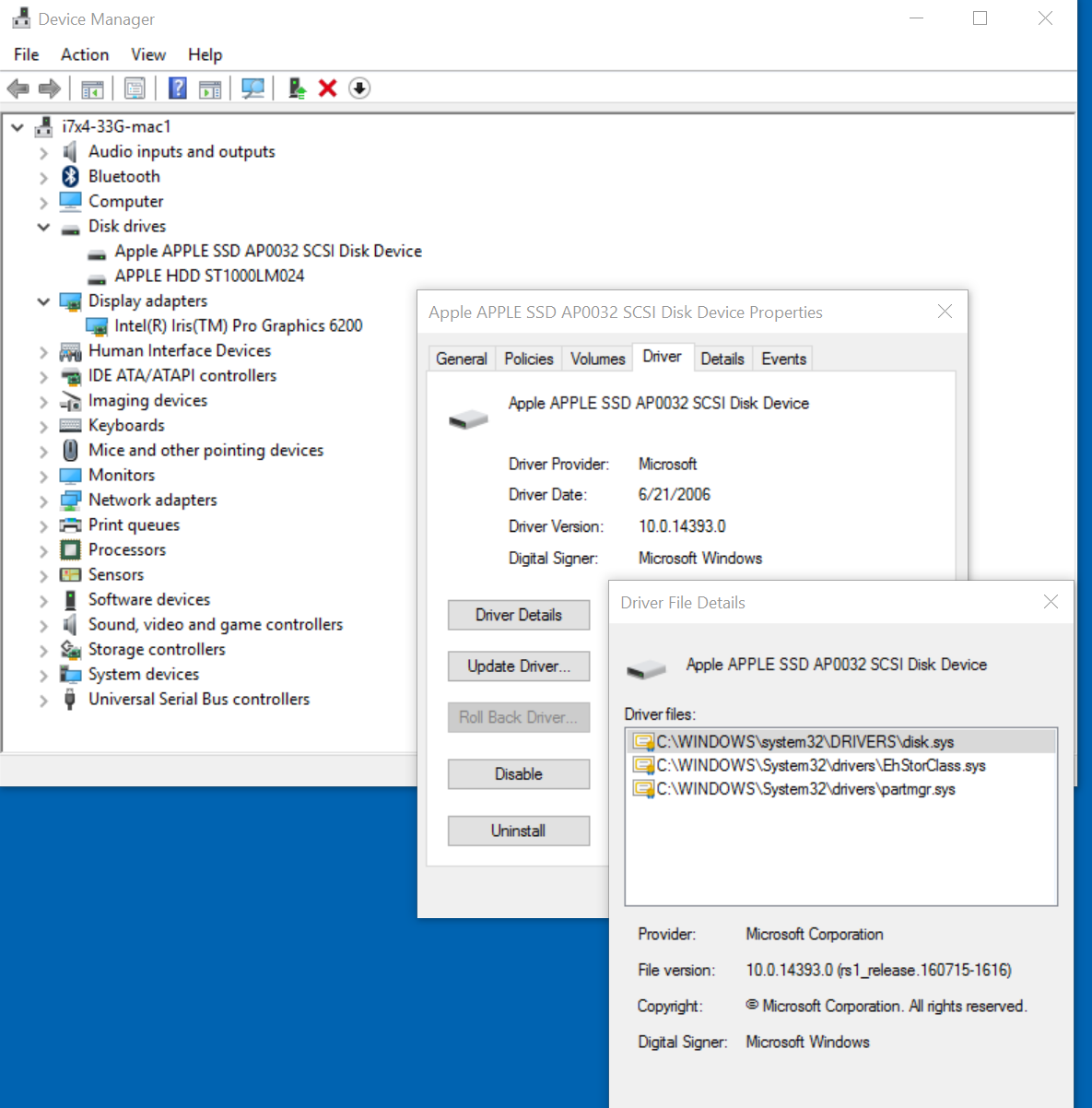Open the Properties toolbar icon
Viewport: 1092px width, 1108px height.
click(x=135, y=88)
